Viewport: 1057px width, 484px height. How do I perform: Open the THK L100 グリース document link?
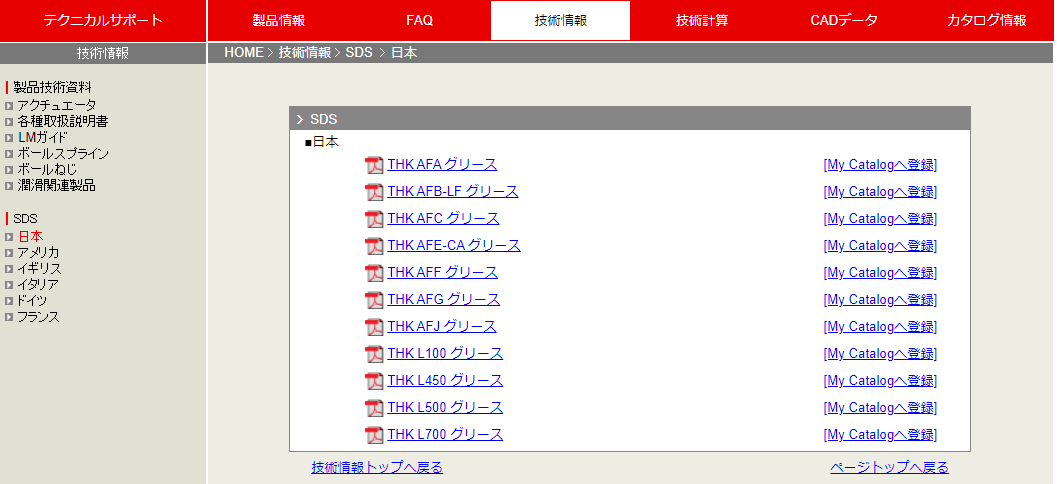point(446,353)
